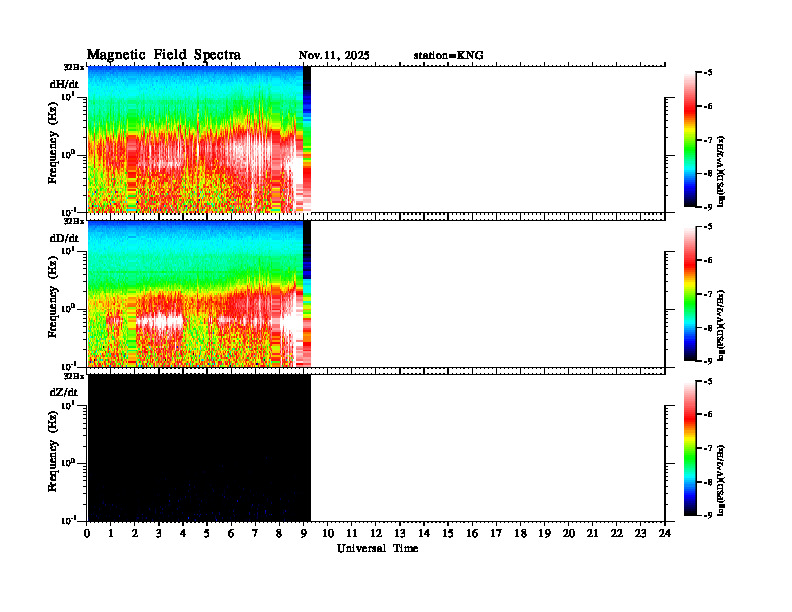Click hour 10 on the Universal Time axis

pyautogui.click(x=328, y=533)
